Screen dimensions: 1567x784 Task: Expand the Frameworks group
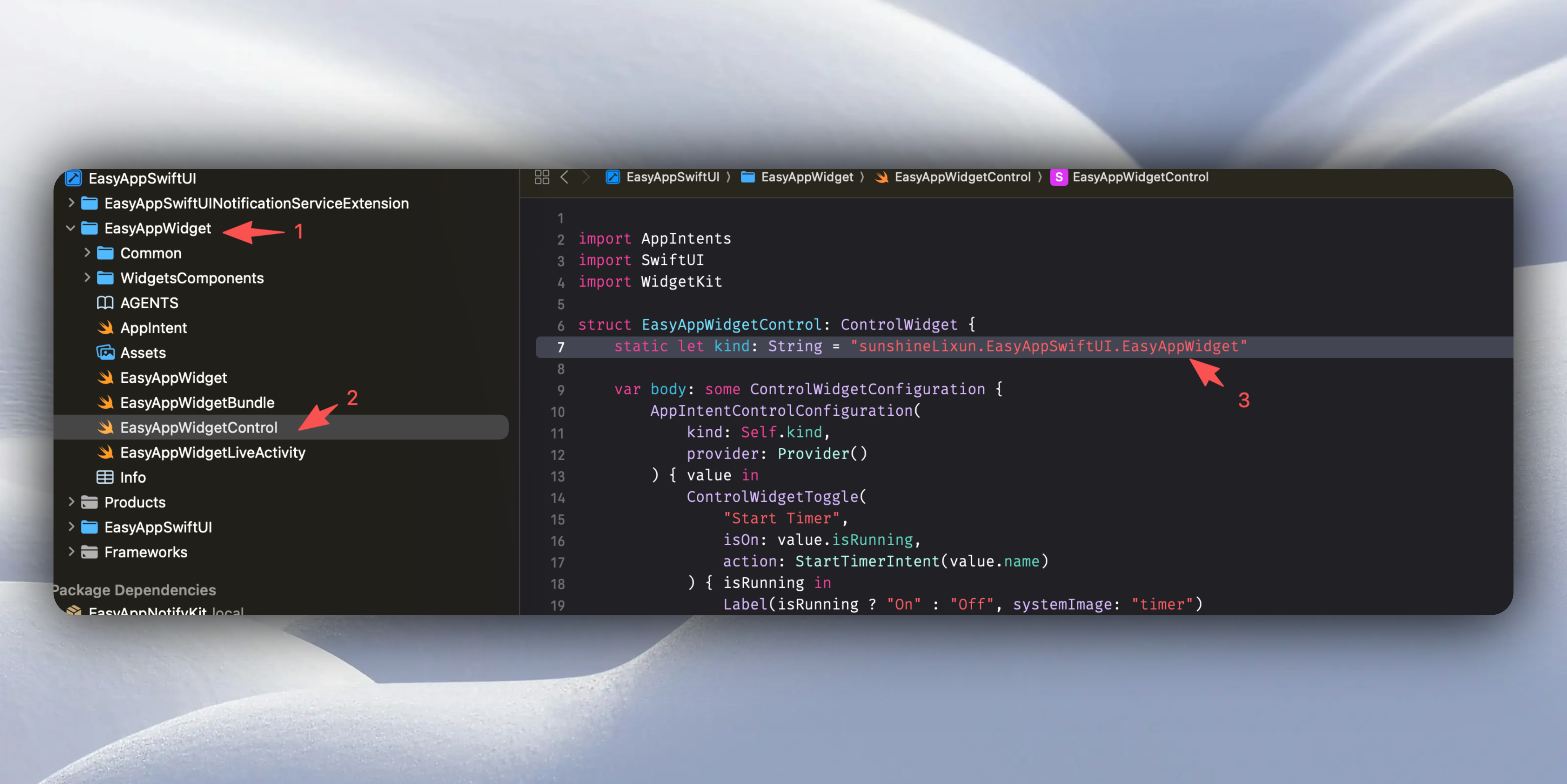[71, 552]
